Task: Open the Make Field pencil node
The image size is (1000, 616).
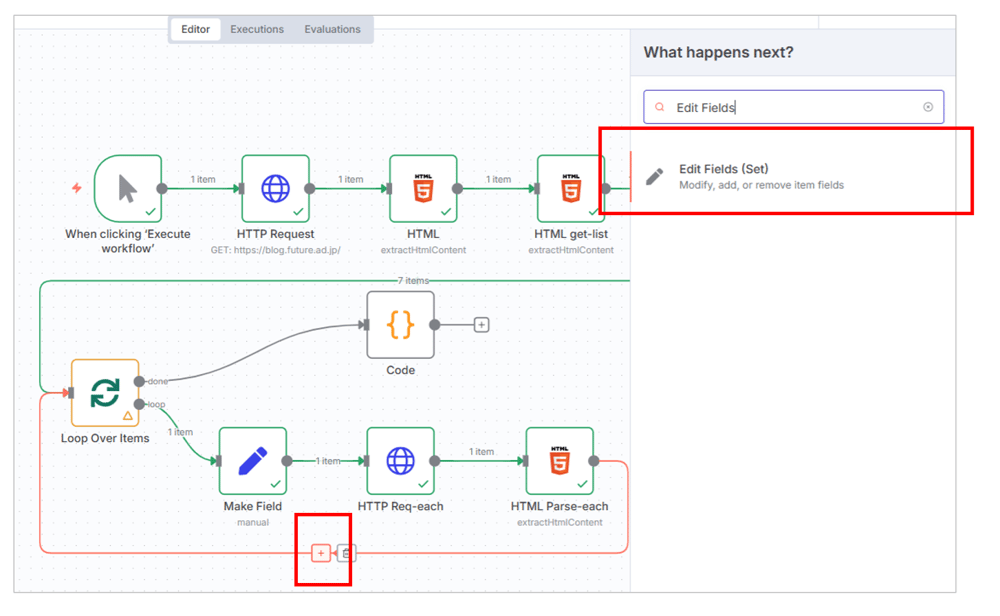Action: (x=253, y=461)
